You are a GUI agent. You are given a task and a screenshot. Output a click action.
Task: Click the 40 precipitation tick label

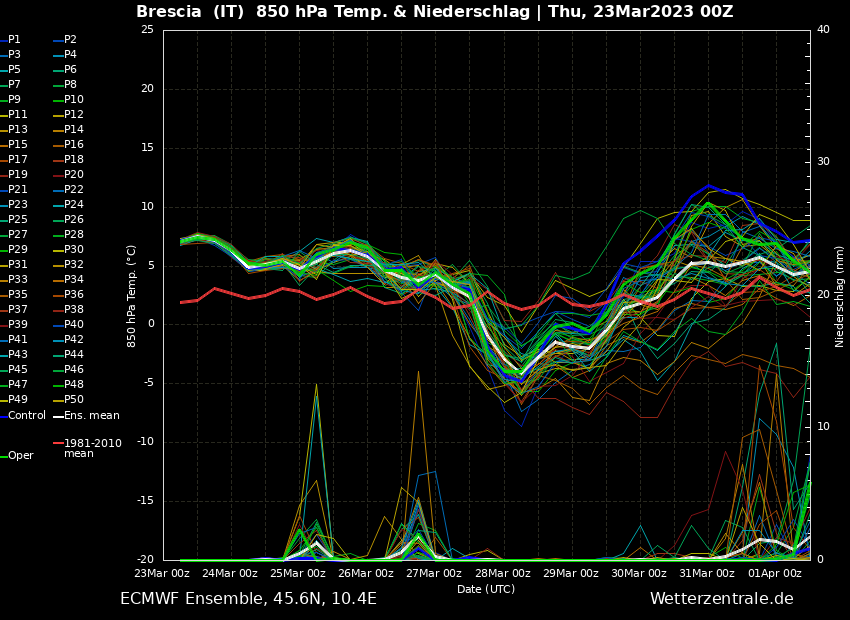pos(823,29)
